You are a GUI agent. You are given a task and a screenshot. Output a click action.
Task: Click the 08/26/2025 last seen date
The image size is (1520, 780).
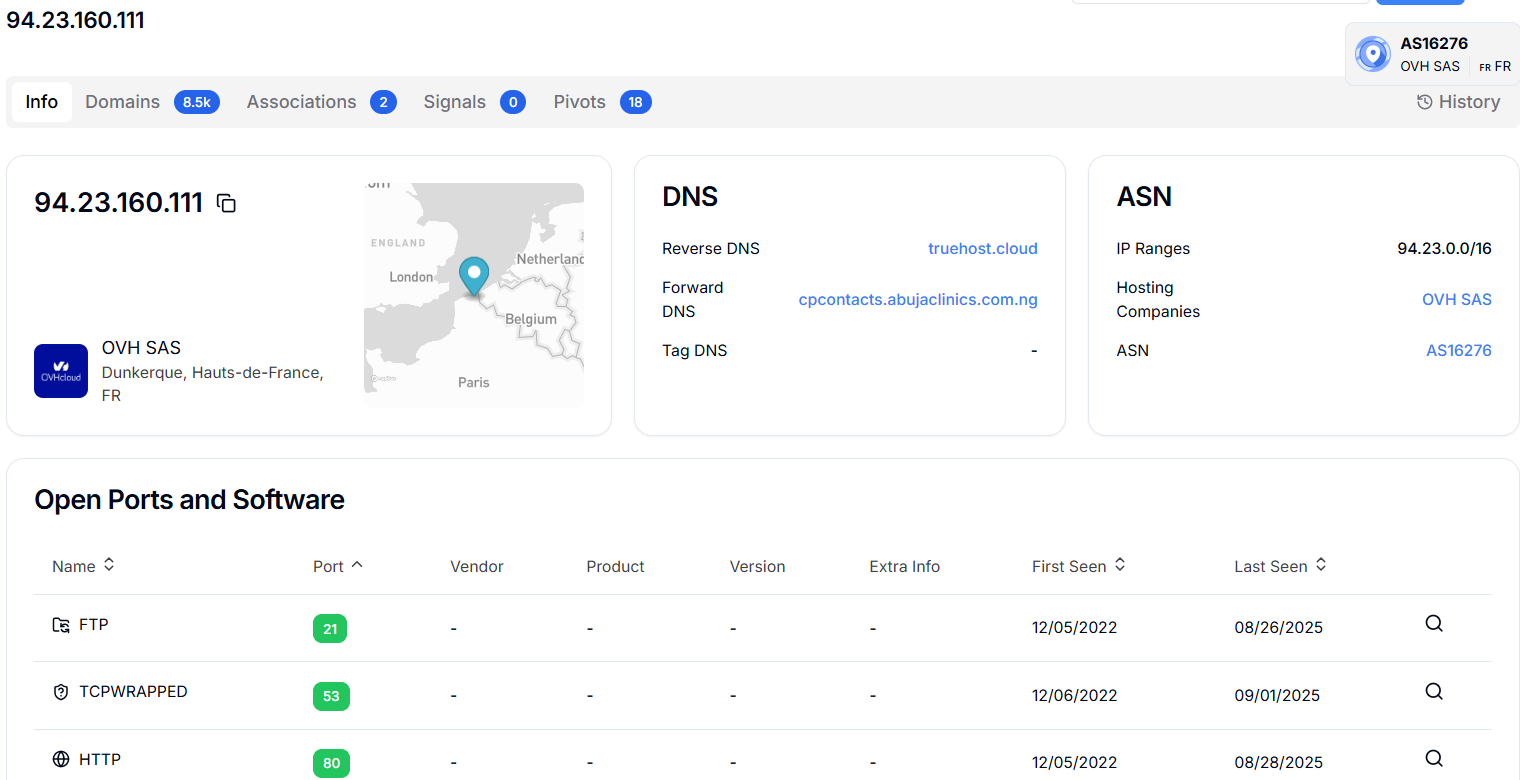(1278, 628)
